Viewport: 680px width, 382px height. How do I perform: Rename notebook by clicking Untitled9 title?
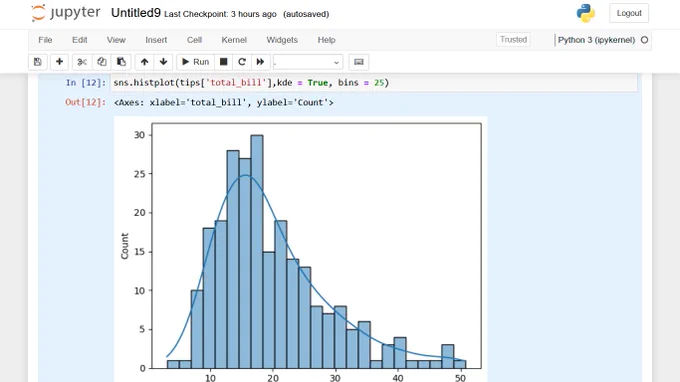point(136,13)
